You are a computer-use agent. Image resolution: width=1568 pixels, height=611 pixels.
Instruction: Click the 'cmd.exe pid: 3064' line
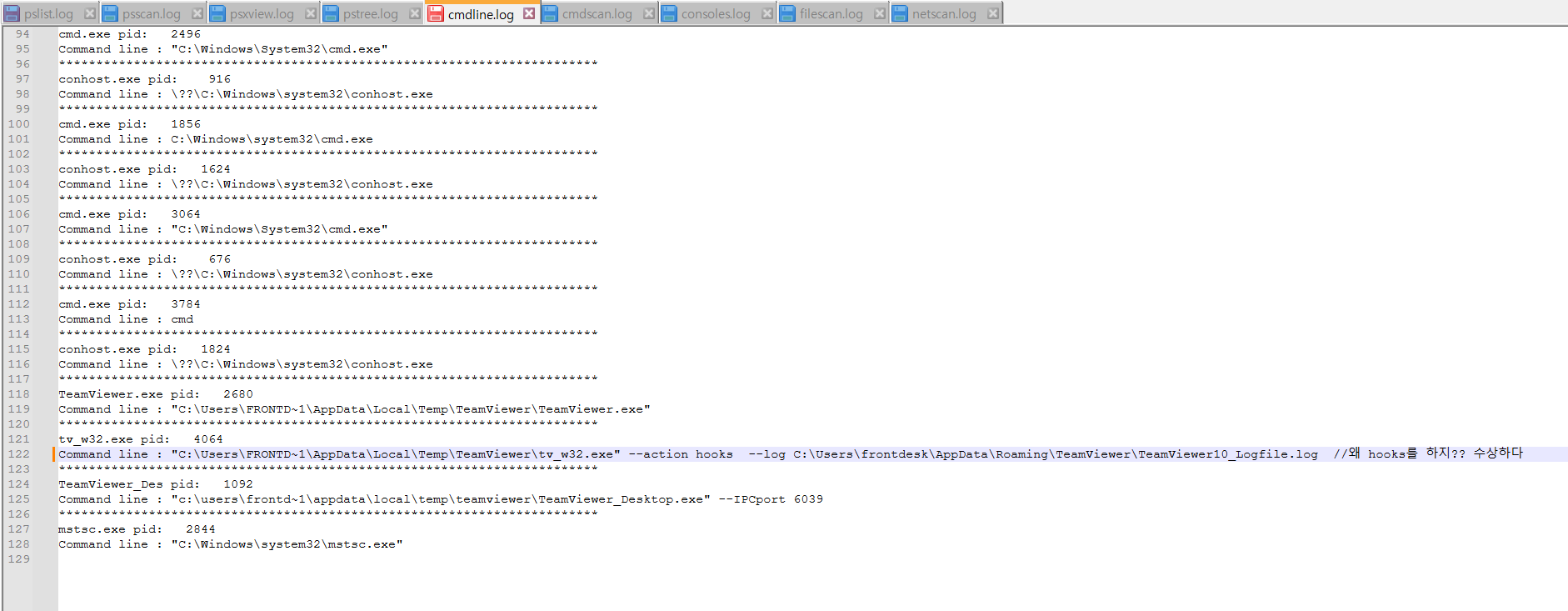[129, 214]
